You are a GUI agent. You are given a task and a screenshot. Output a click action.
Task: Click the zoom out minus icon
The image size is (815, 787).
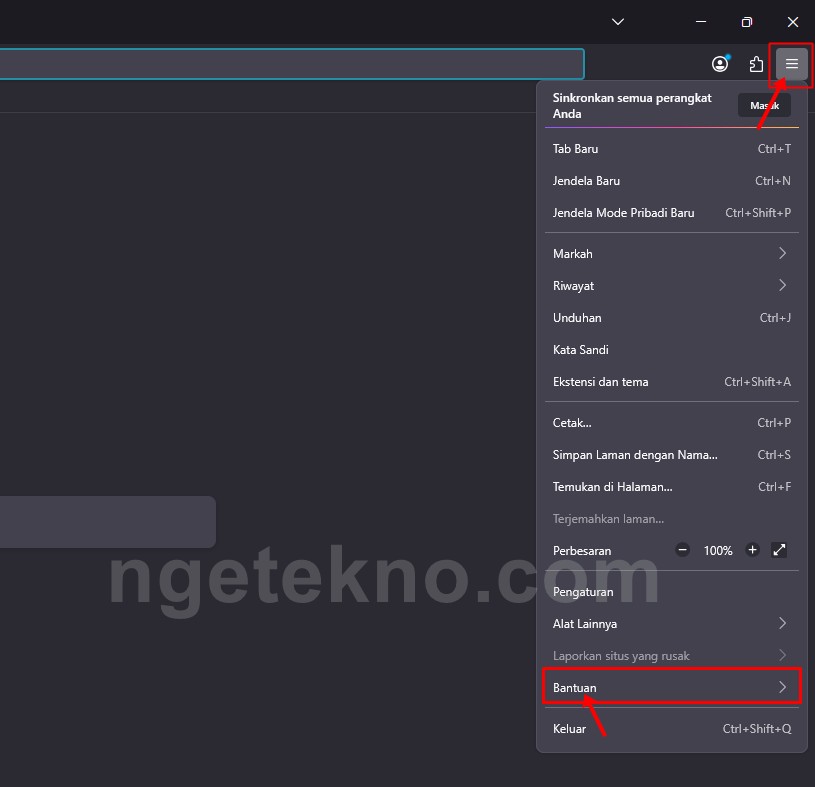682,550
